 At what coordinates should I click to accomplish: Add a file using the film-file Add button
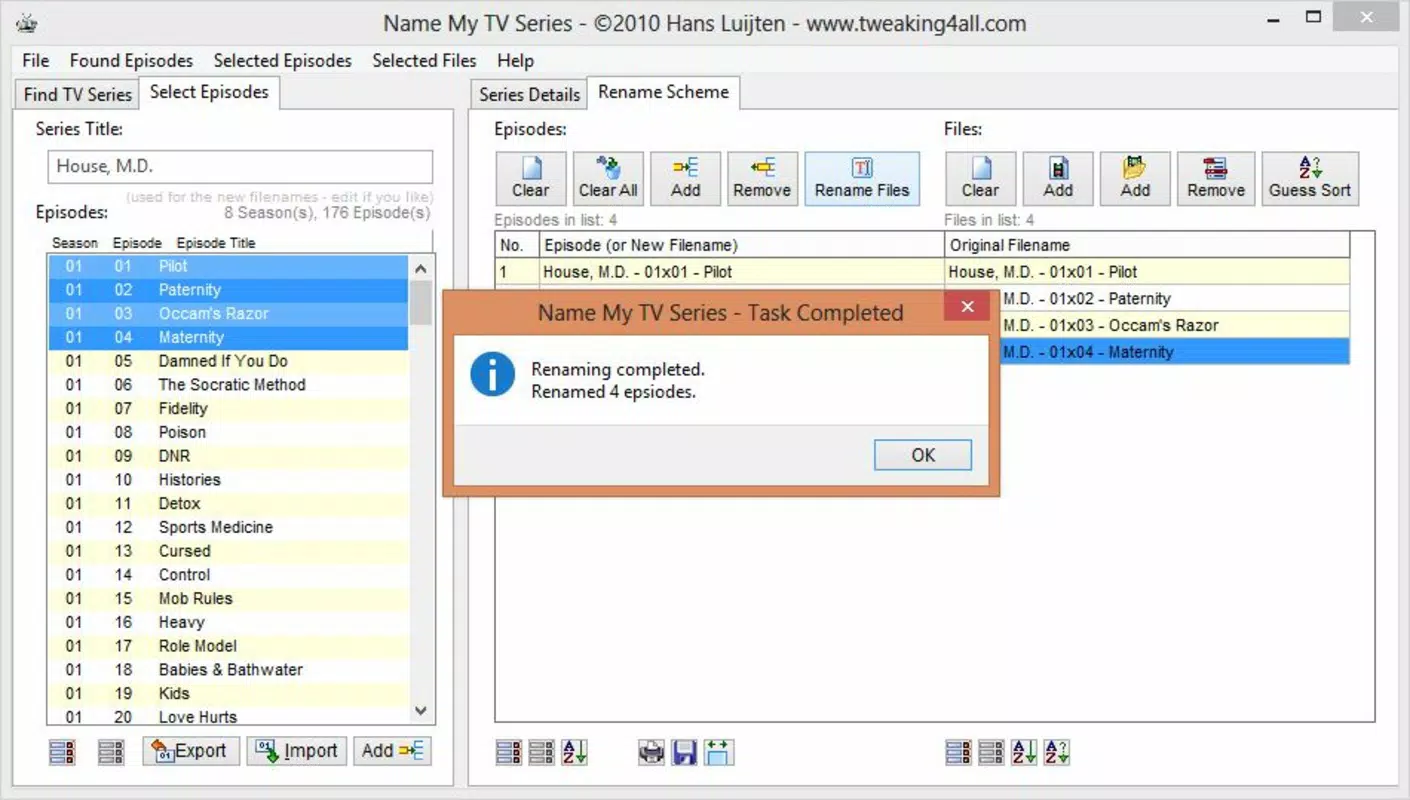point(1058,179)
